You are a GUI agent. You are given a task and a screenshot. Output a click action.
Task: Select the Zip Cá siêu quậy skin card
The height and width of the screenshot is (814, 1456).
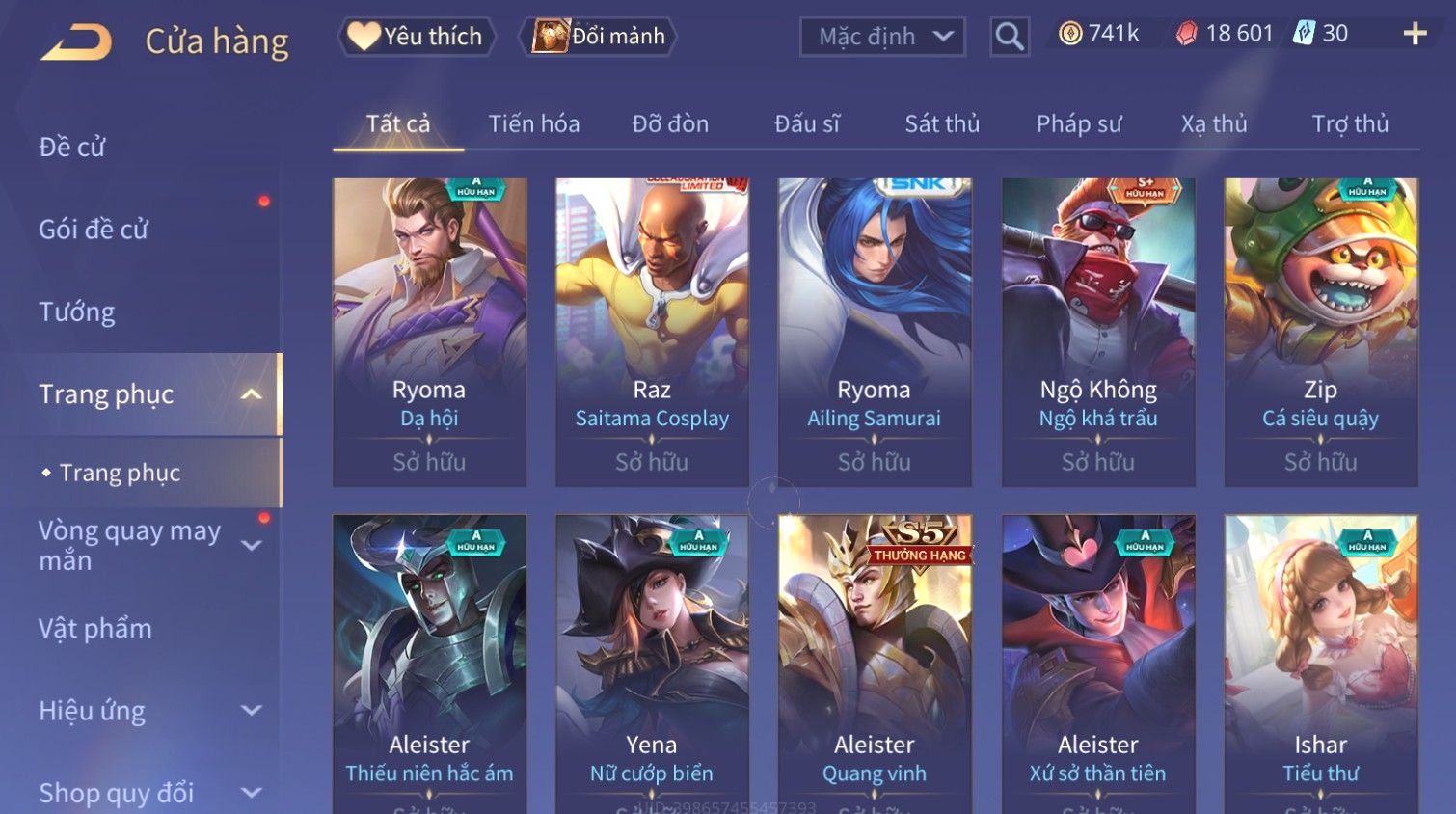tap(1321, 332)
